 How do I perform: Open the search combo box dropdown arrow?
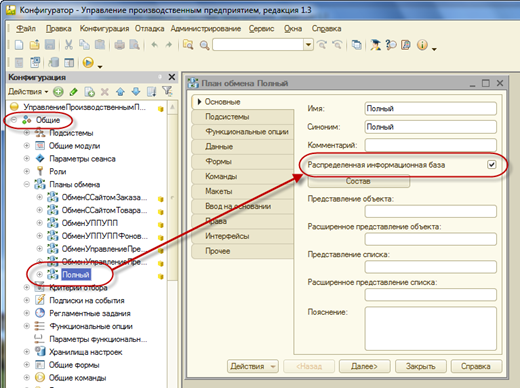(x=308, y=45)
